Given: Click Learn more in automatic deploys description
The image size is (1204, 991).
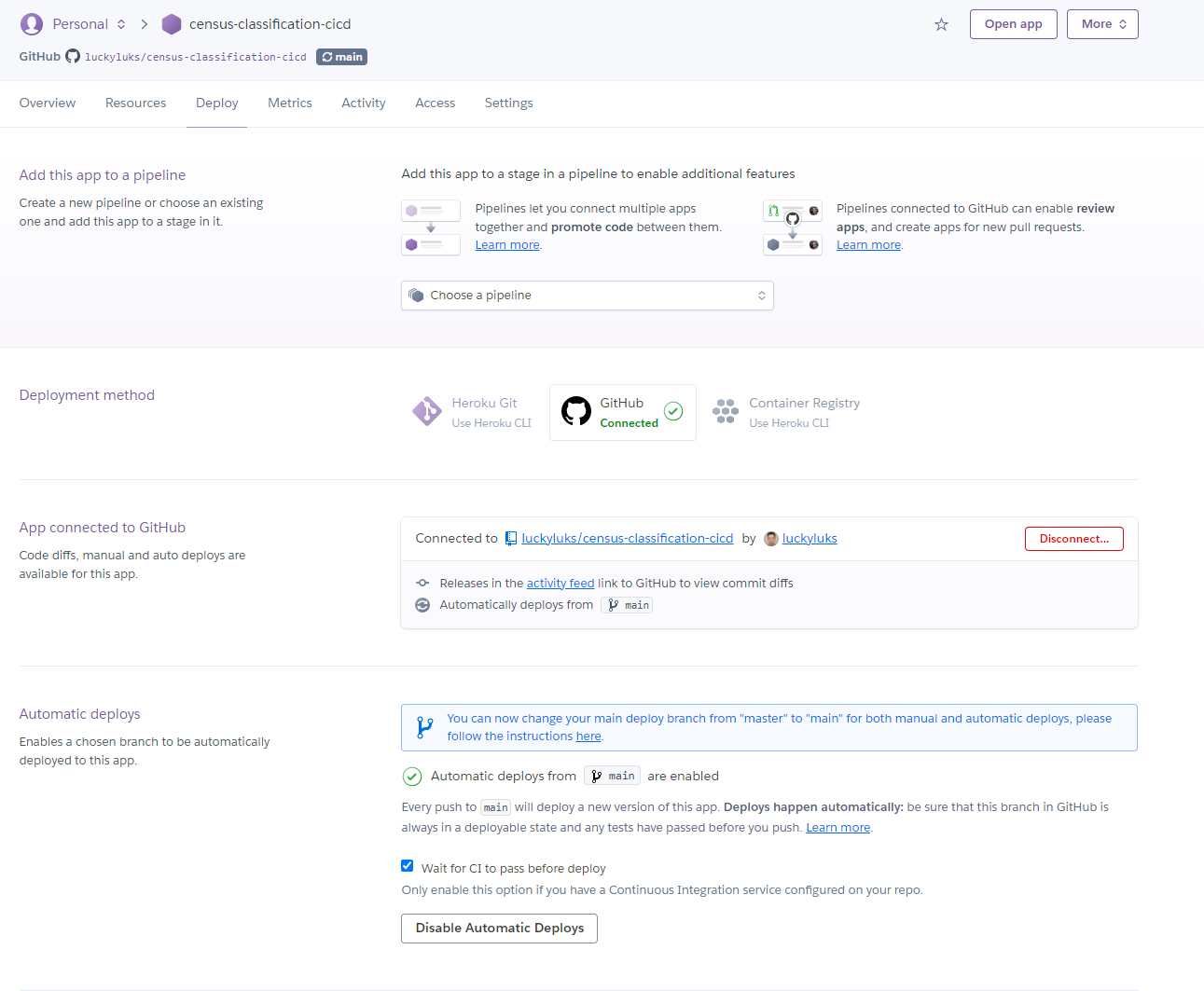Looking at the screenshot, I should point(838,828).
